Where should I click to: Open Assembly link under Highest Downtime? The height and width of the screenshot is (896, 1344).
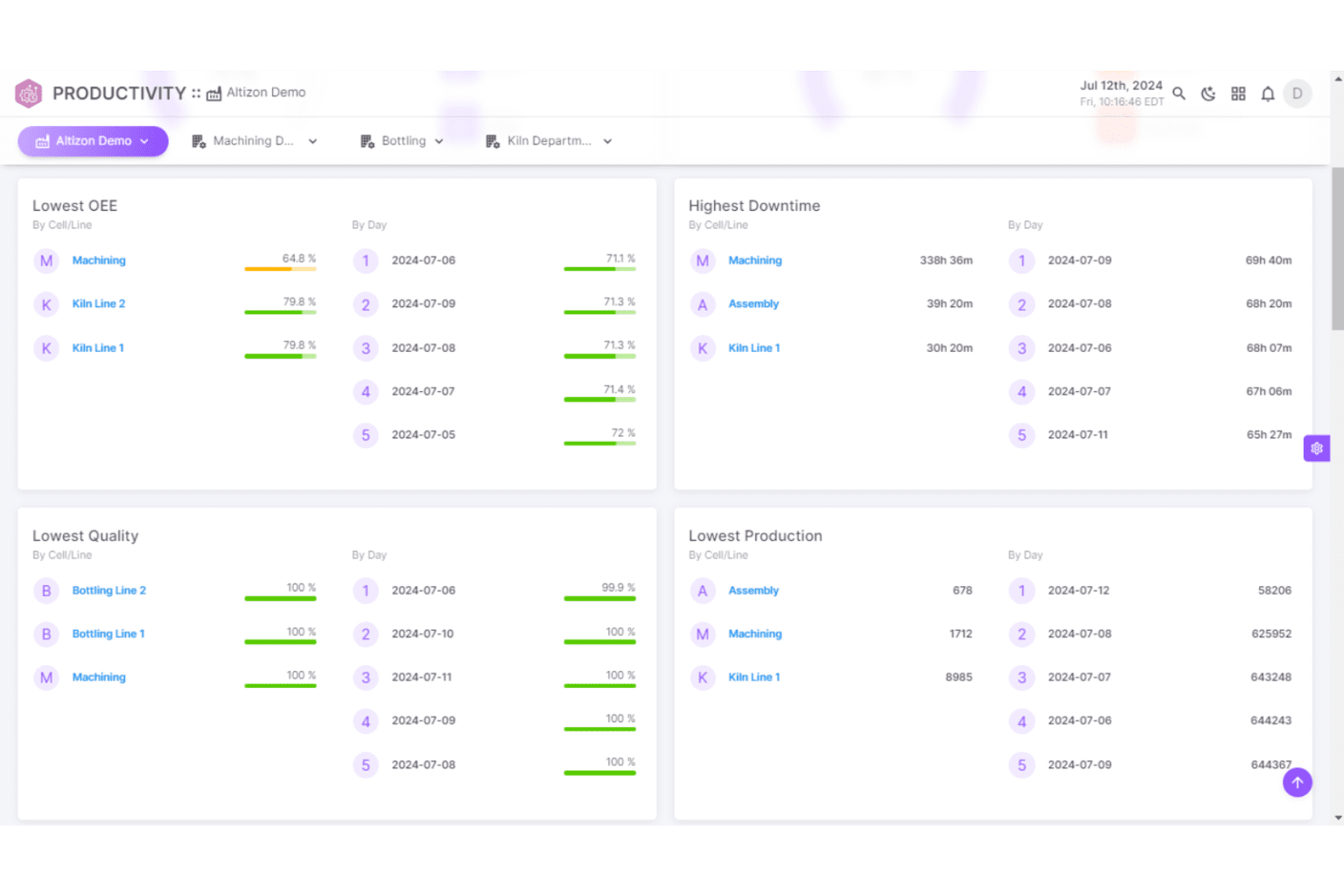tap(753, 304)
